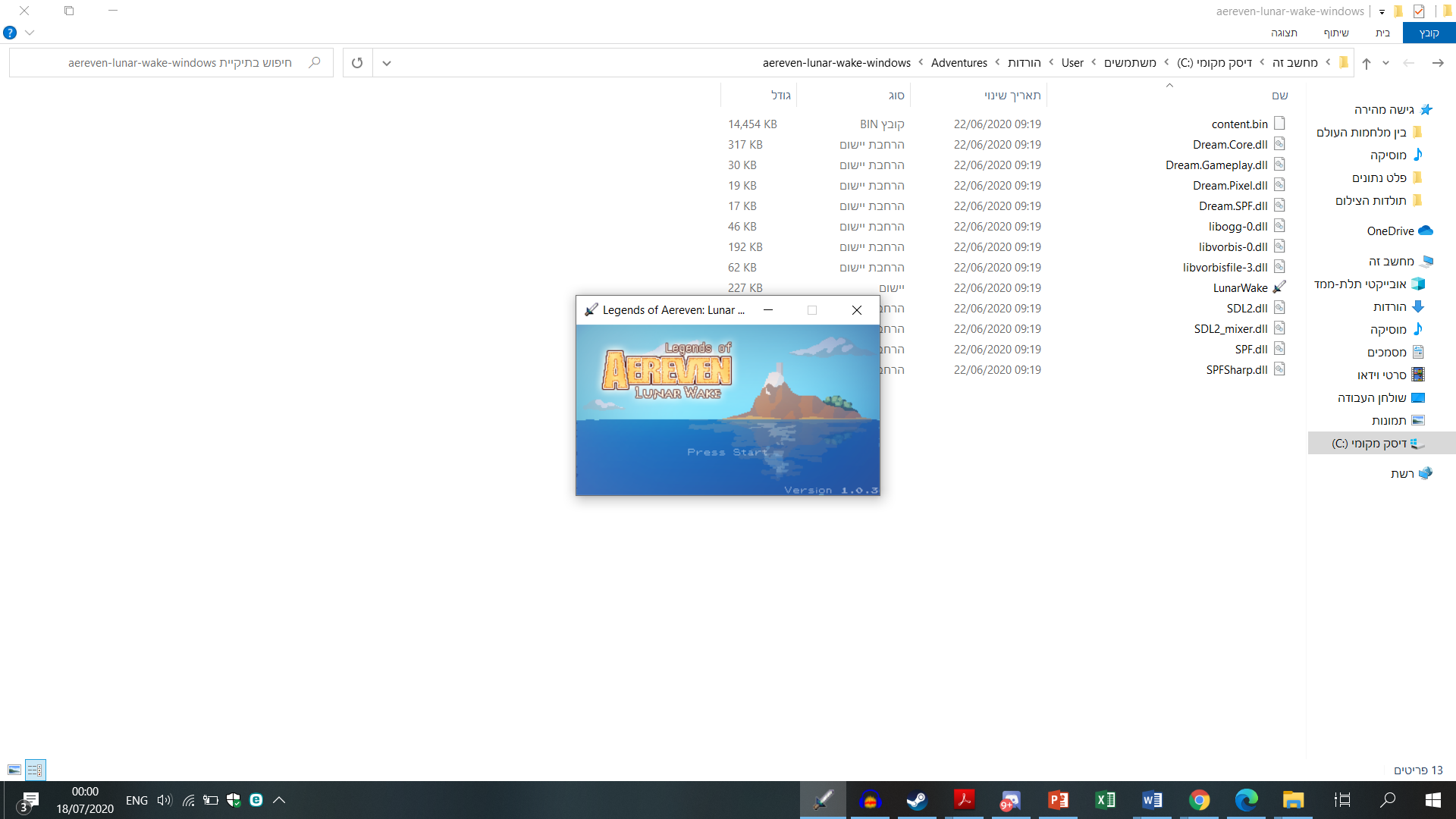Open הורדות downloads in the sidebar
Screen dimensions: 1456x819
(x=1398, y=306)
